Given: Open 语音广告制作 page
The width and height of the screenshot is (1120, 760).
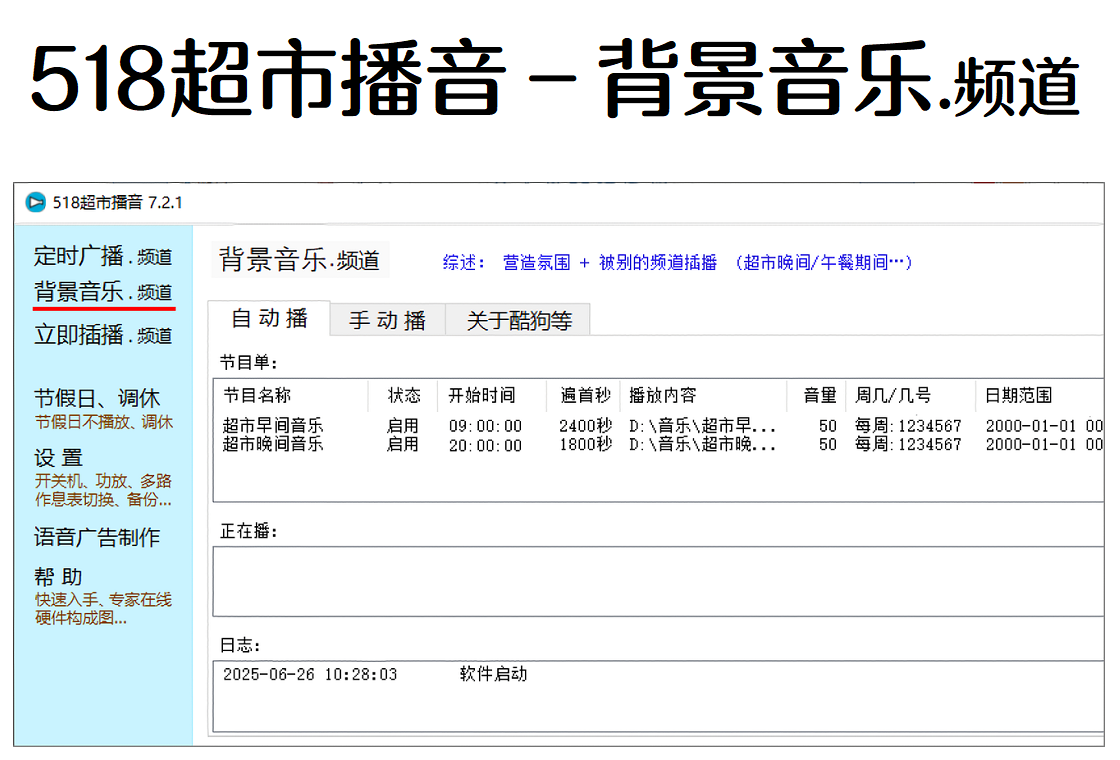Looking at the screenshot, I should pyautogui.click(x=97, y=537).
